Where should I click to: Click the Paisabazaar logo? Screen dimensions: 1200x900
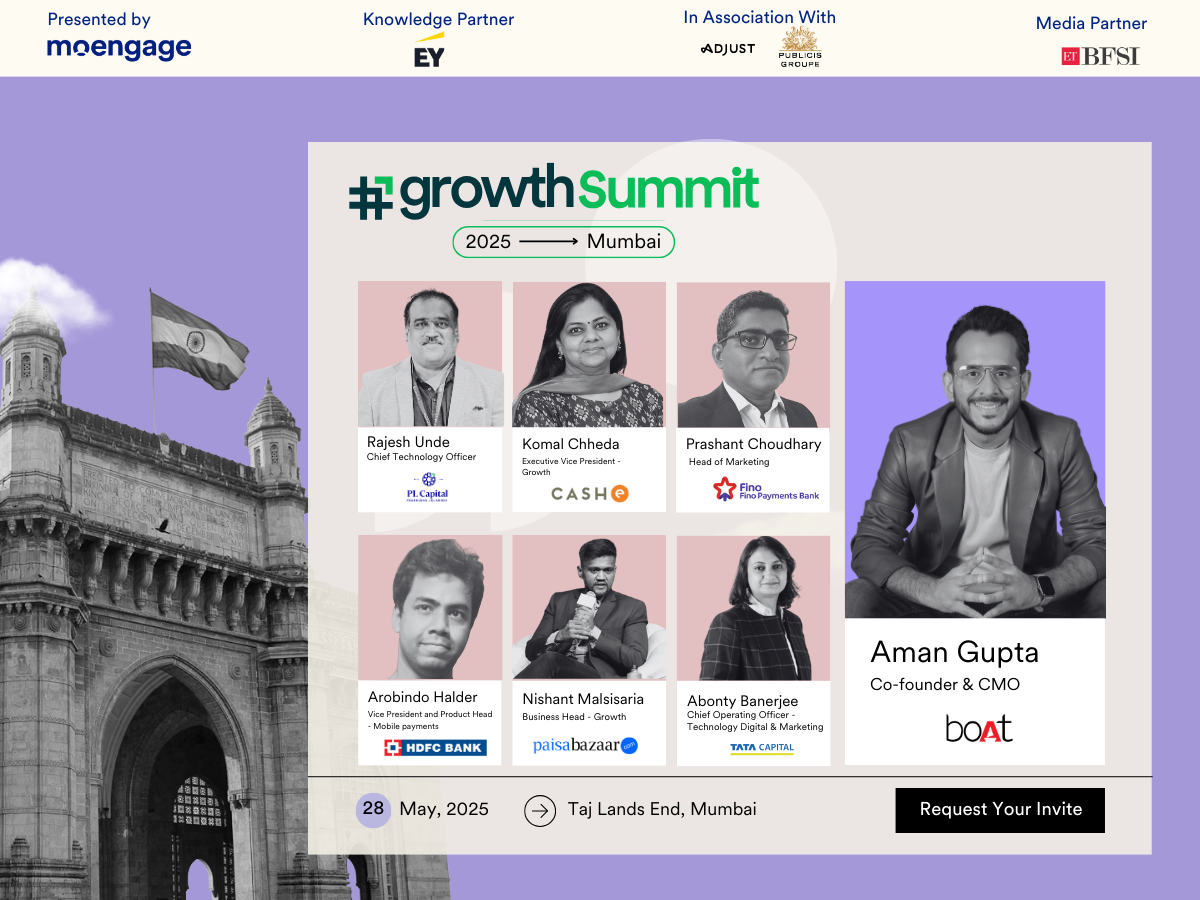585,745
